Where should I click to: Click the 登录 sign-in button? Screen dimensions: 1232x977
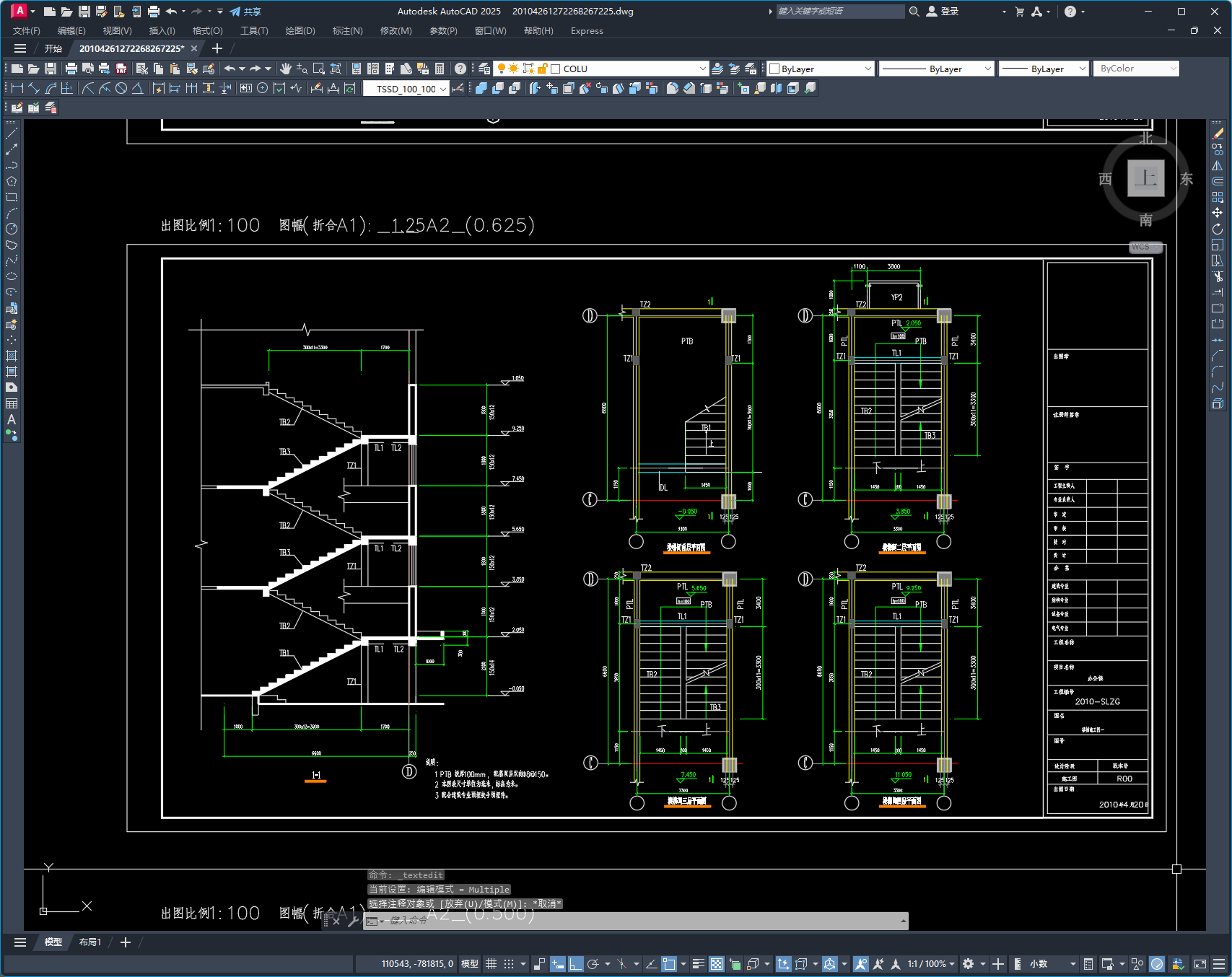click(943, 12)
